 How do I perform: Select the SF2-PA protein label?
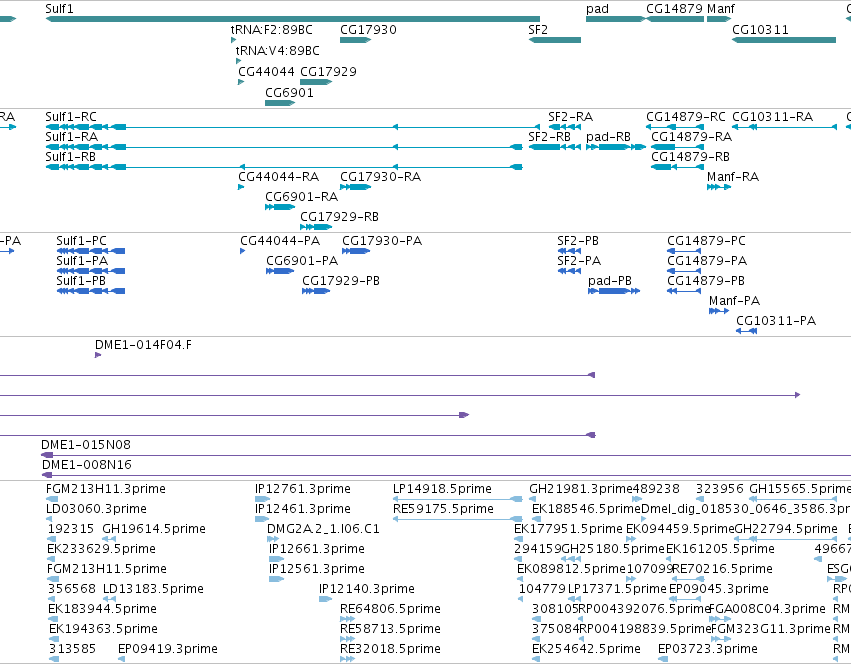point(580,261)
